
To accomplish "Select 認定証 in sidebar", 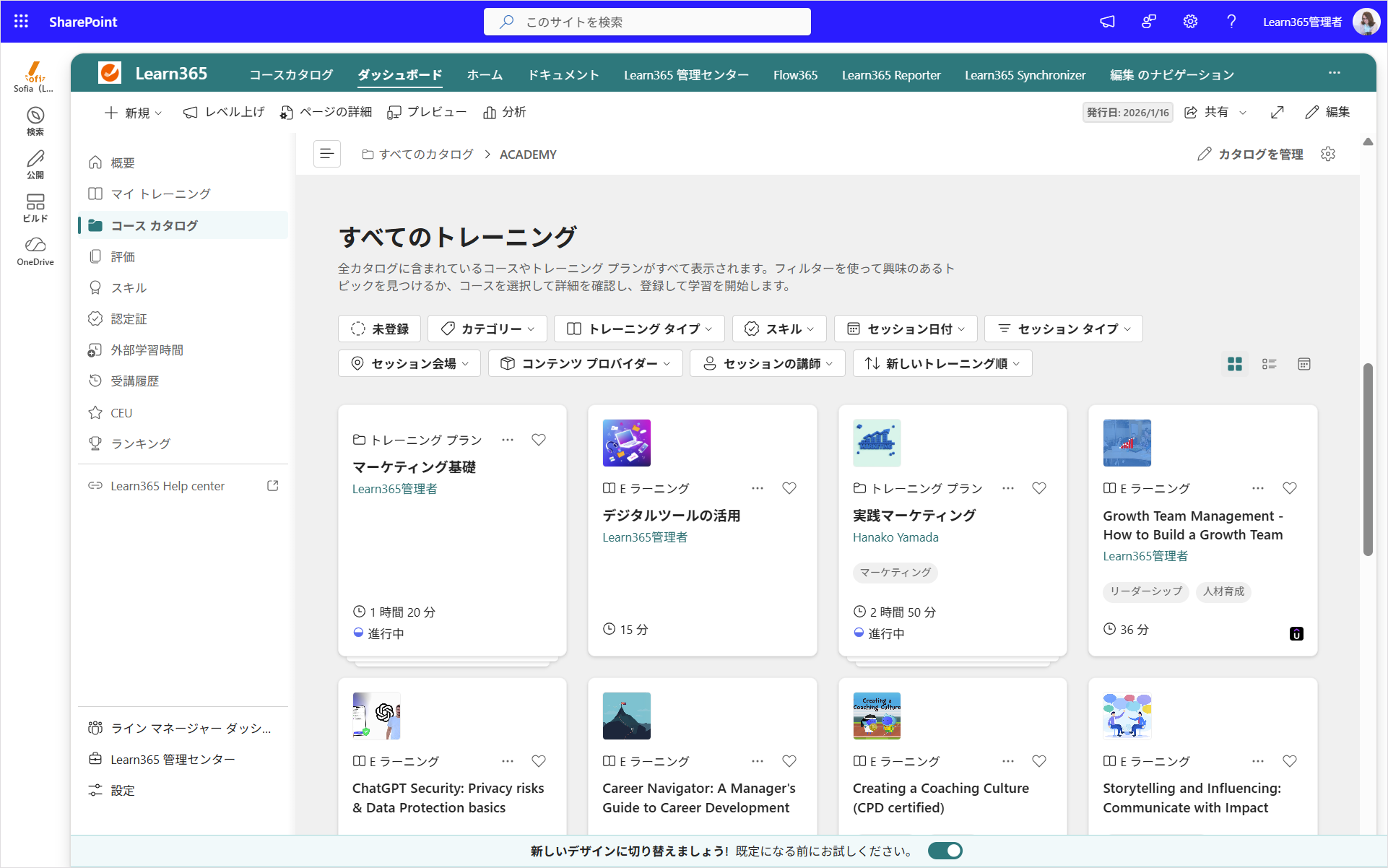I will tap(183, 318).
